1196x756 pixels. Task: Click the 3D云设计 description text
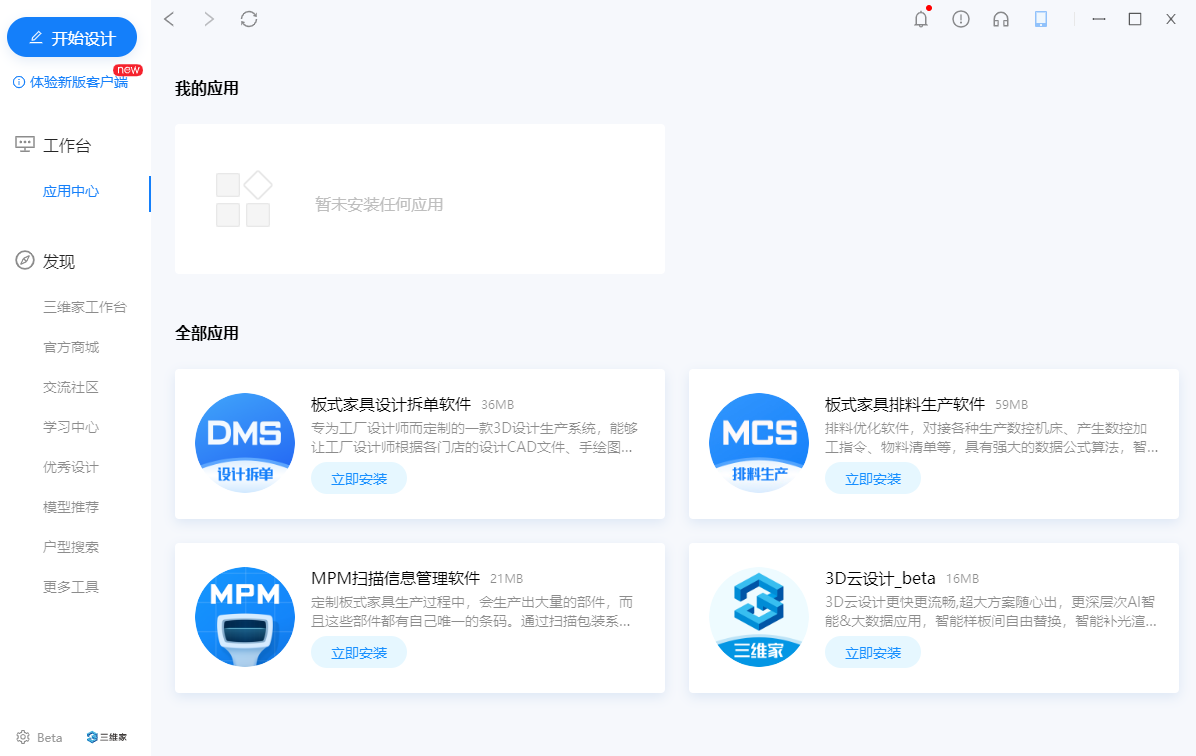(991, 612)
